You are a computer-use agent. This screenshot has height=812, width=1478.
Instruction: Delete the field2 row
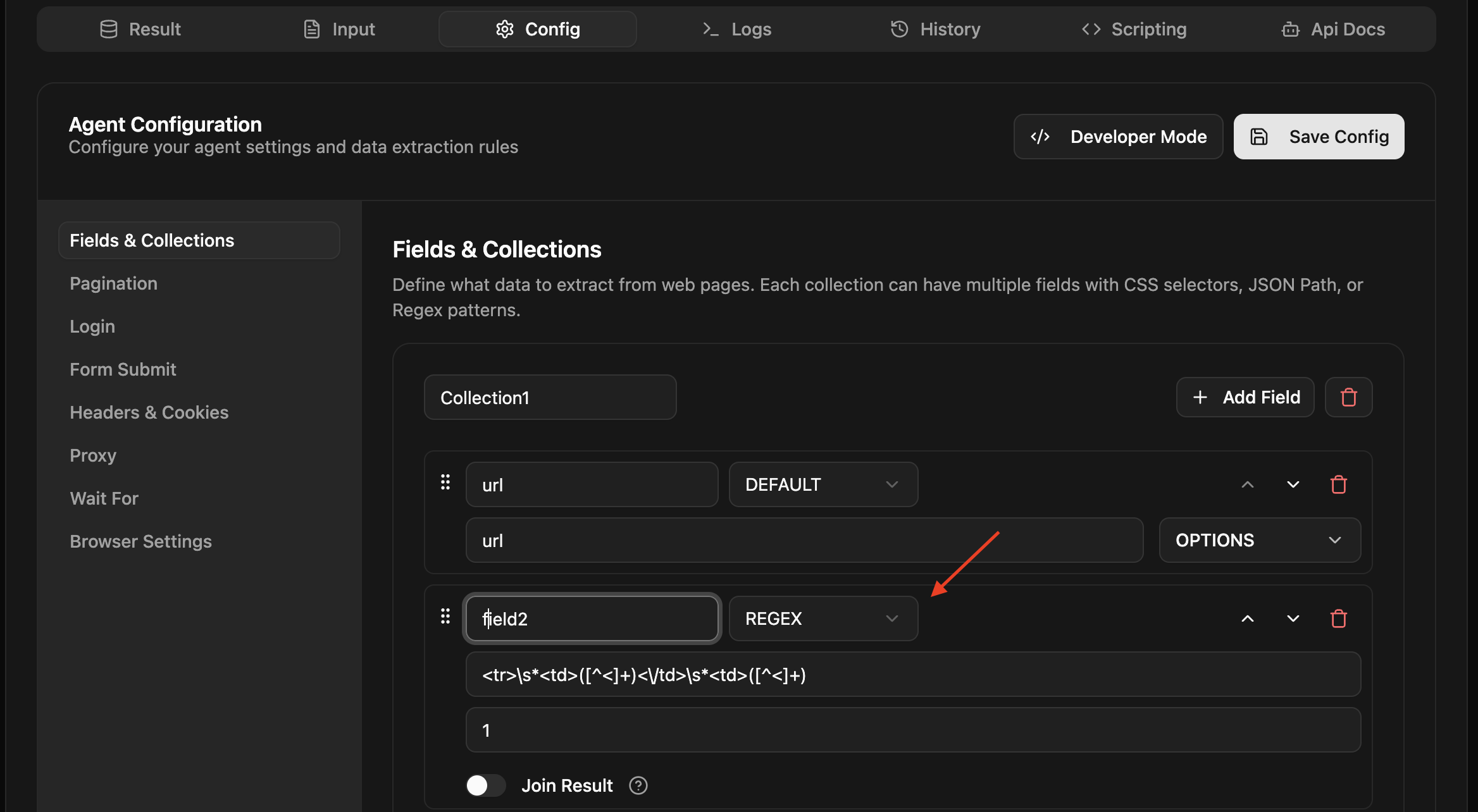click(x=1338, y=618)
